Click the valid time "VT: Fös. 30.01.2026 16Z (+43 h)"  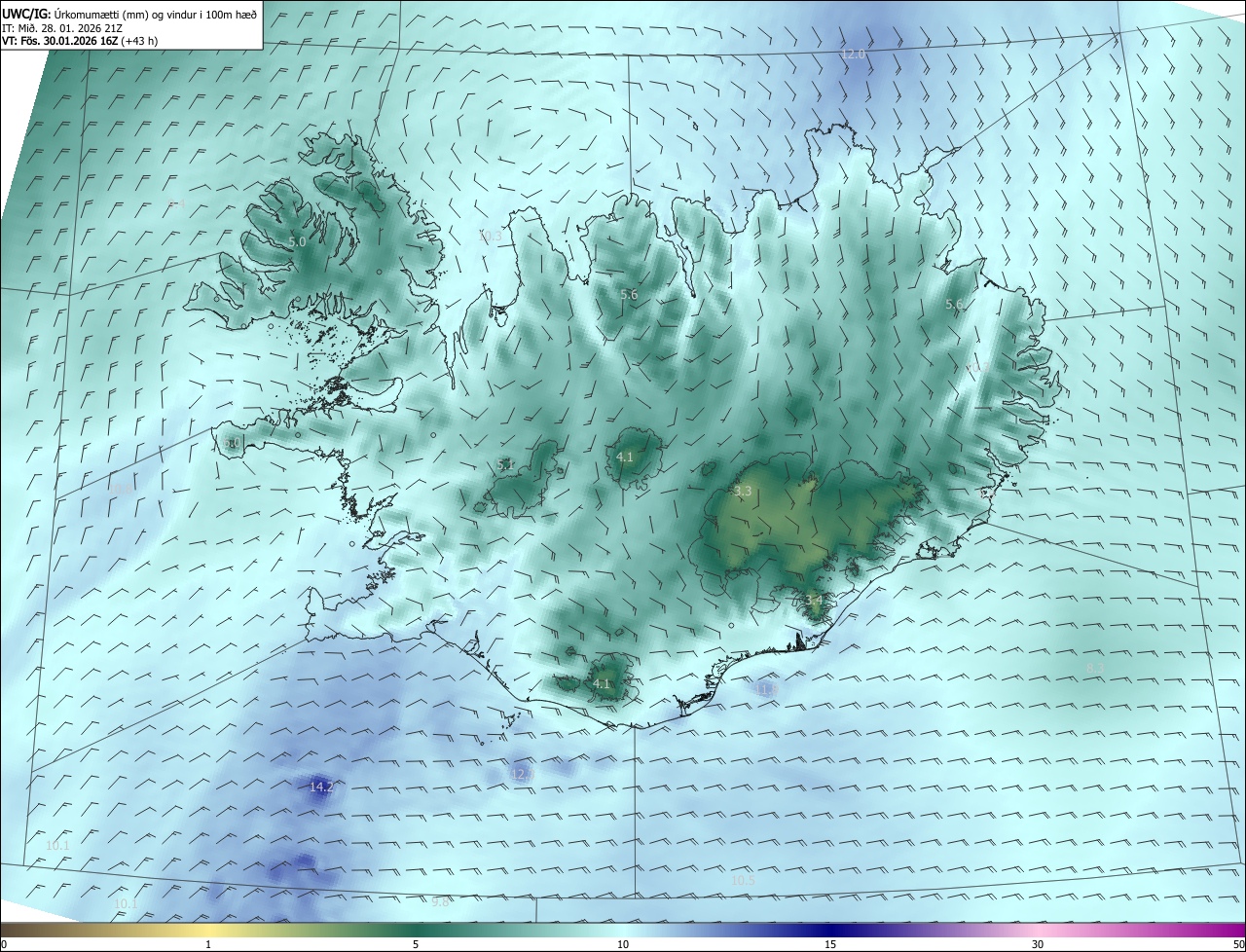(x=80, y=41)
